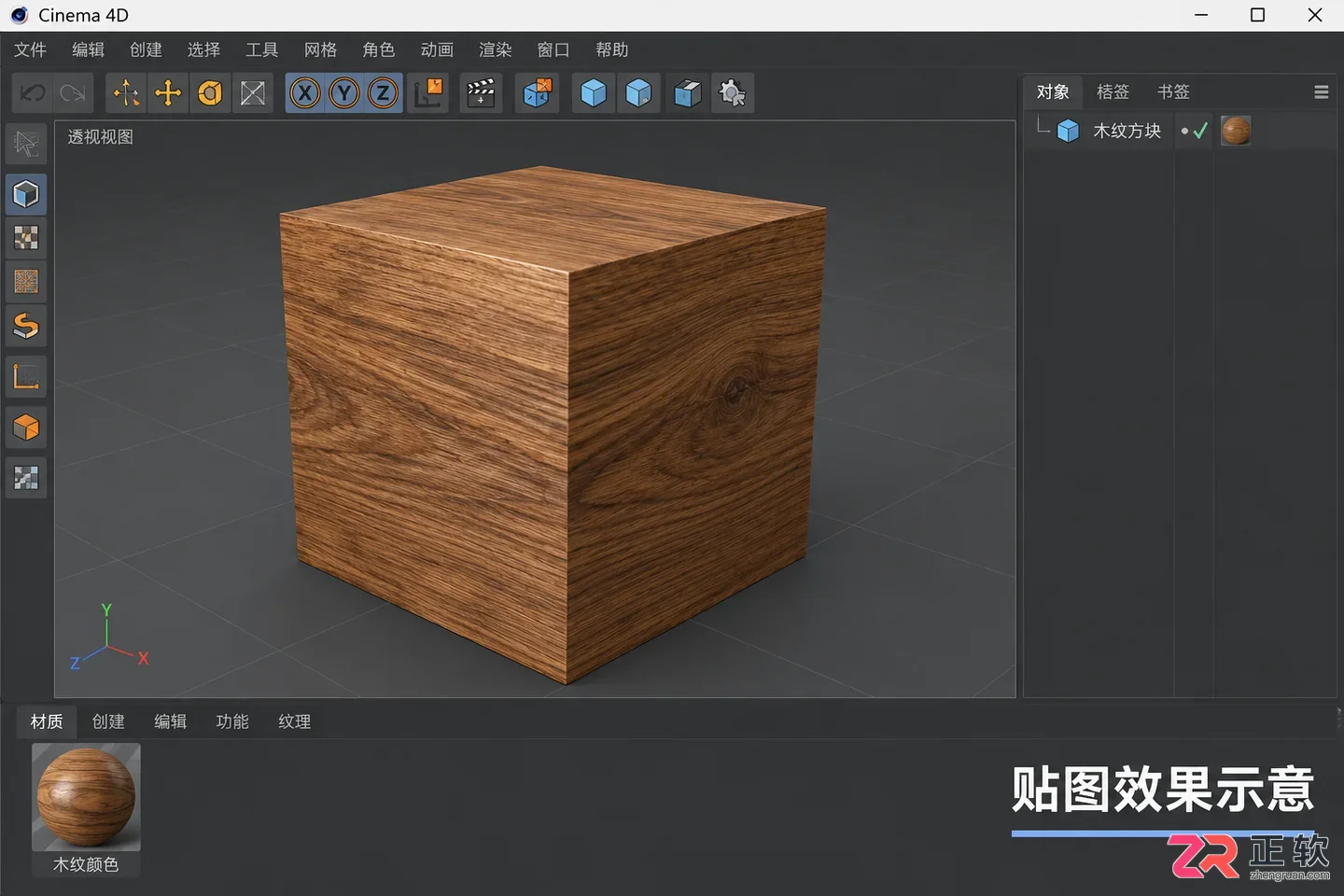Click the wood texture mode icon in sidebar

point(26,282)
